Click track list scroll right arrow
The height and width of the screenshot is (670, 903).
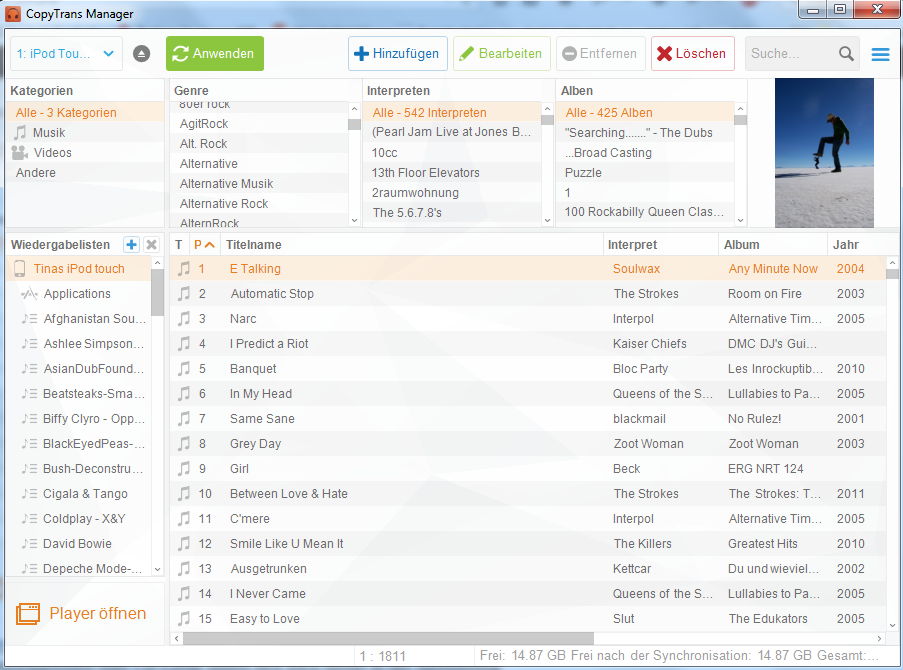coord(879,638)
